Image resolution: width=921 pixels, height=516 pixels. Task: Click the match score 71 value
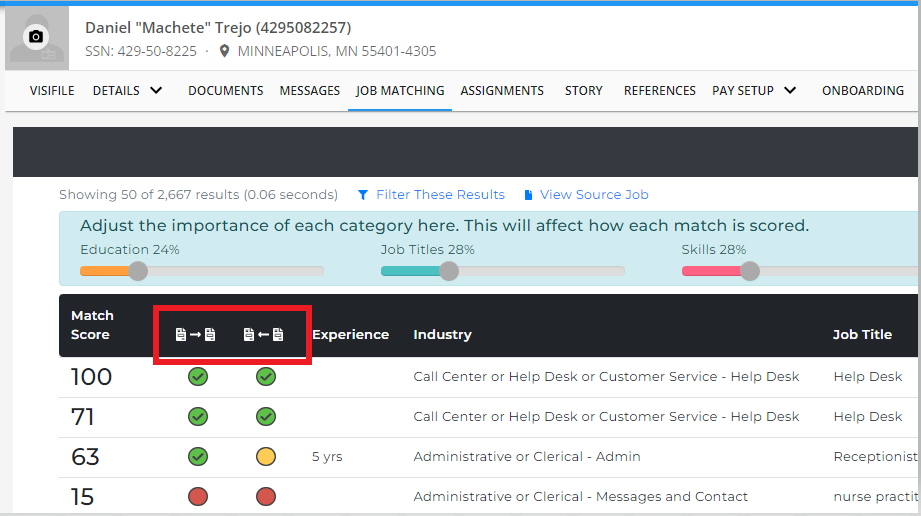tap(83, 417)
